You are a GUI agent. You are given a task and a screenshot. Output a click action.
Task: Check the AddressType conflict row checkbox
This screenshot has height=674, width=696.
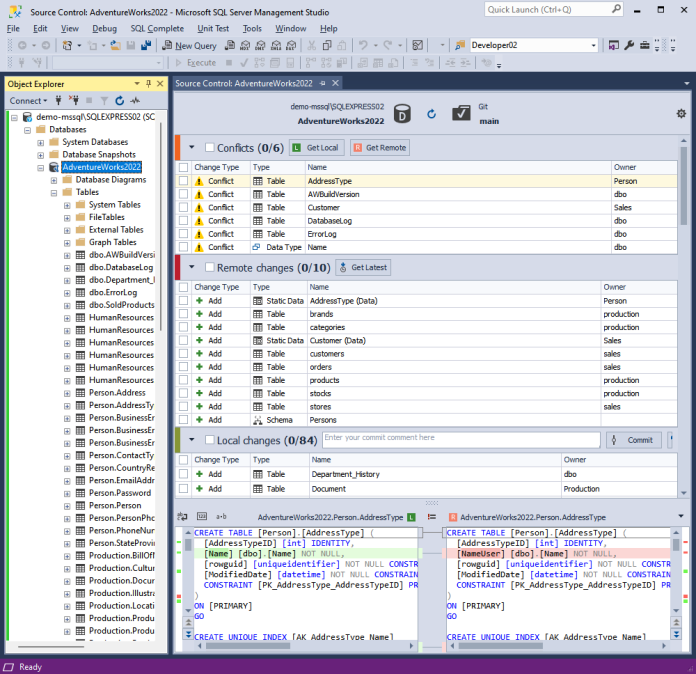[x=183, y=181]
